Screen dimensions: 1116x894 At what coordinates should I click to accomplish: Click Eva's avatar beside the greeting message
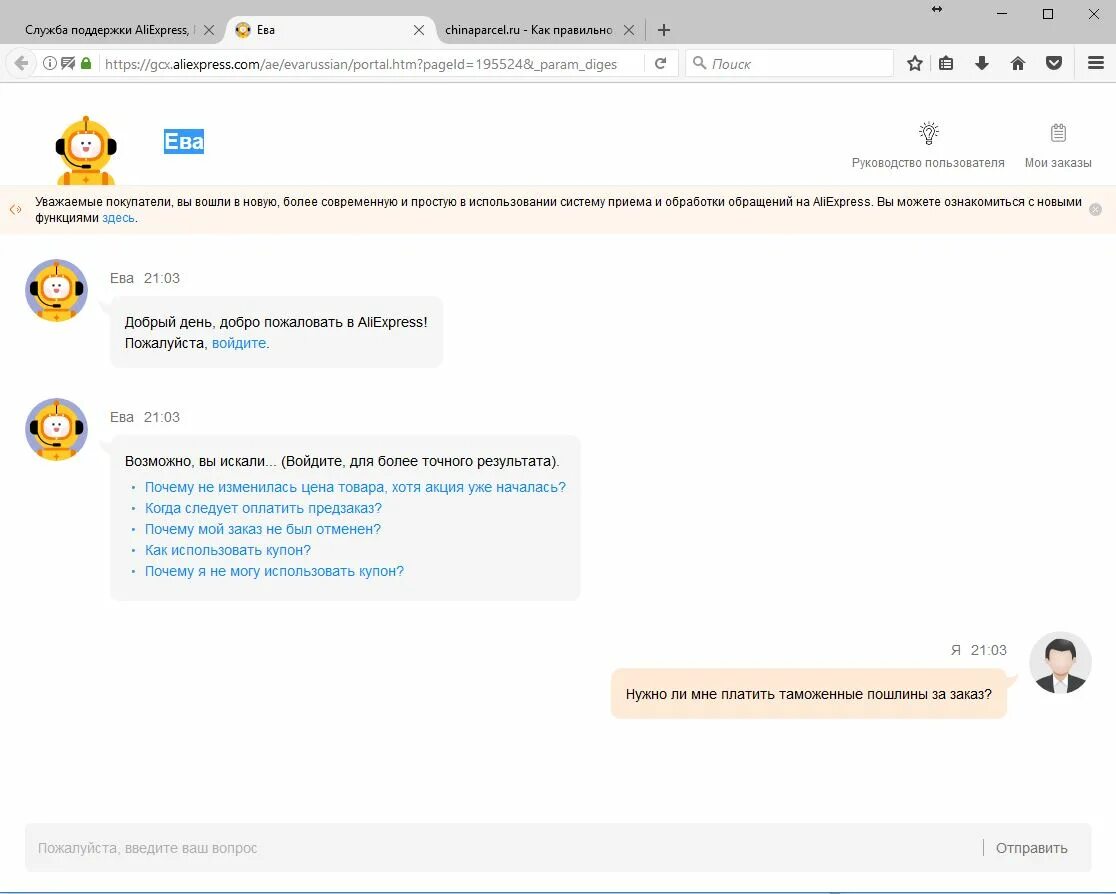pyautogui.click(x=56, y=290)
